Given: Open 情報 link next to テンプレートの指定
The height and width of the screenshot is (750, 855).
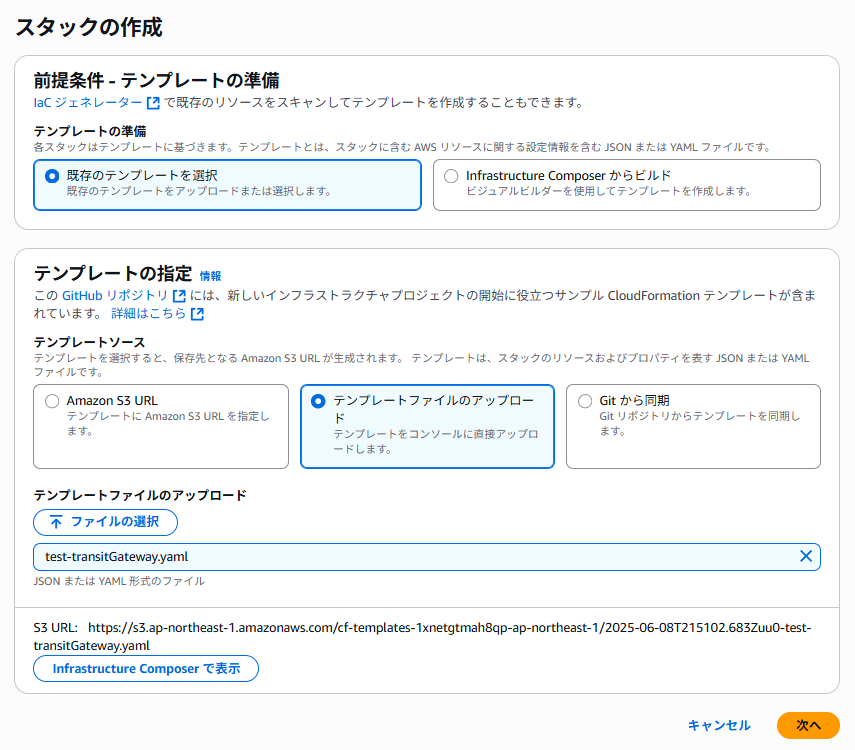Looking at the screenshot, I should [210, 276].
